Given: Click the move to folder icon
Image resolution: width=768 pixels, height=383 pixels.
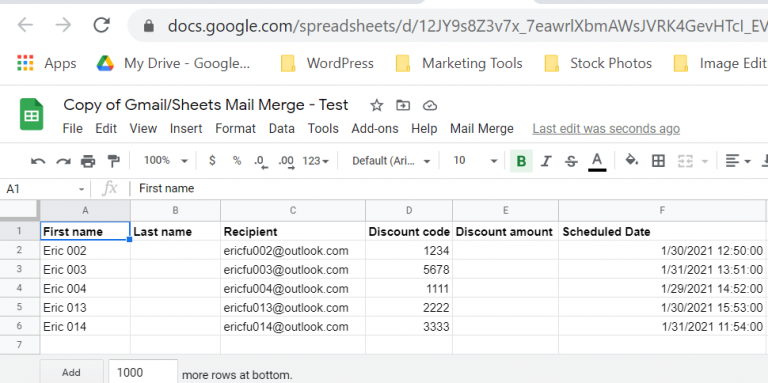Looking at the screenshot, I should pyautogui.click(x=403, y=105).
